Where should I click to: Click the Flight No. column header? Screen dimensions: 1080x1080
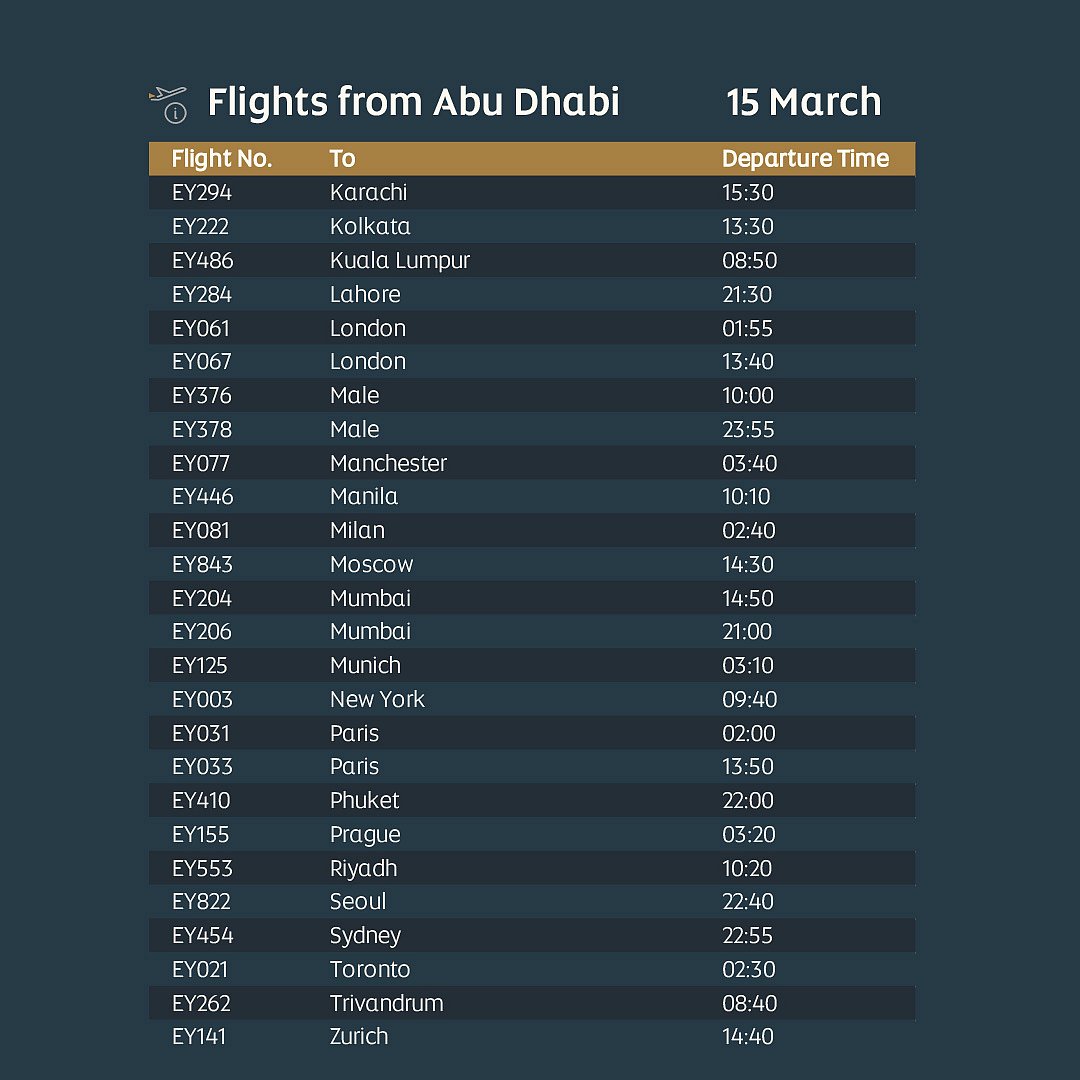(221, 159)
